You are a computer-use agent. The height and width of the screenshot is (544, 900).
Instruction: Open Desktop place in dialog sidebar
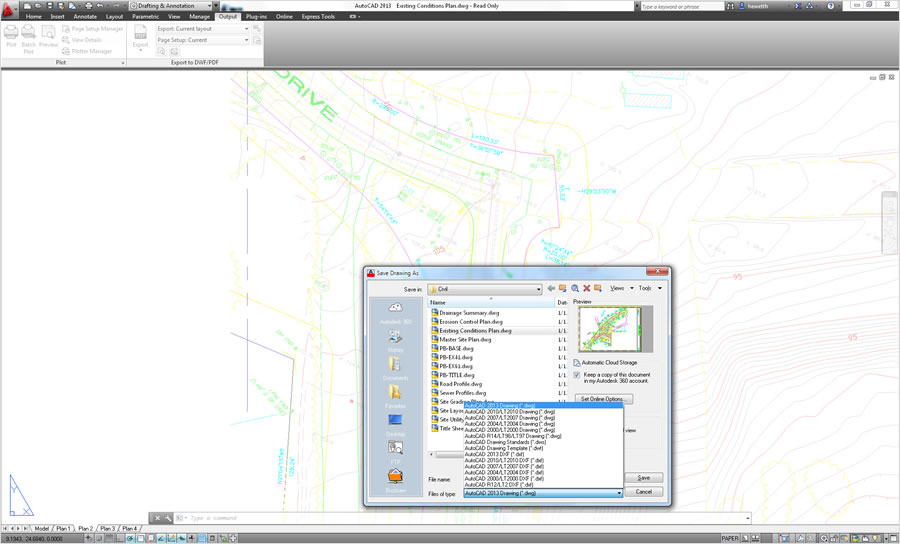click(395, 425)
